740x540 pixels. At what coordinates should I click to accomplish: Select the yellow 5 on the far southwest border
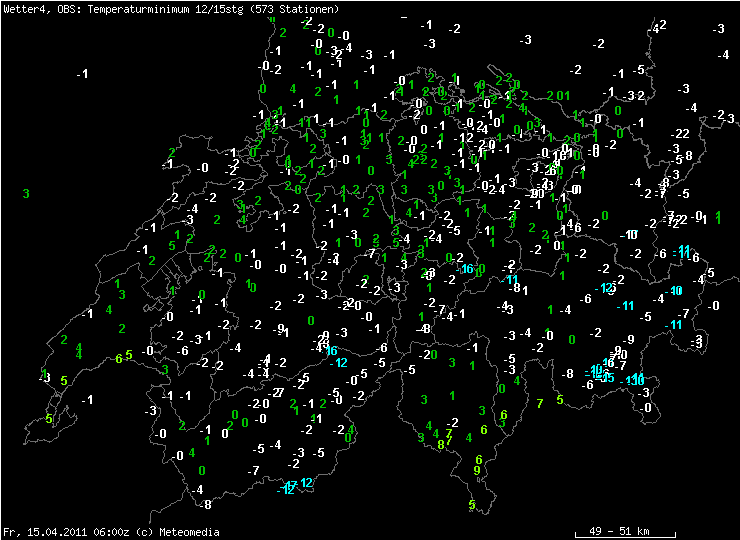(48, 419)
